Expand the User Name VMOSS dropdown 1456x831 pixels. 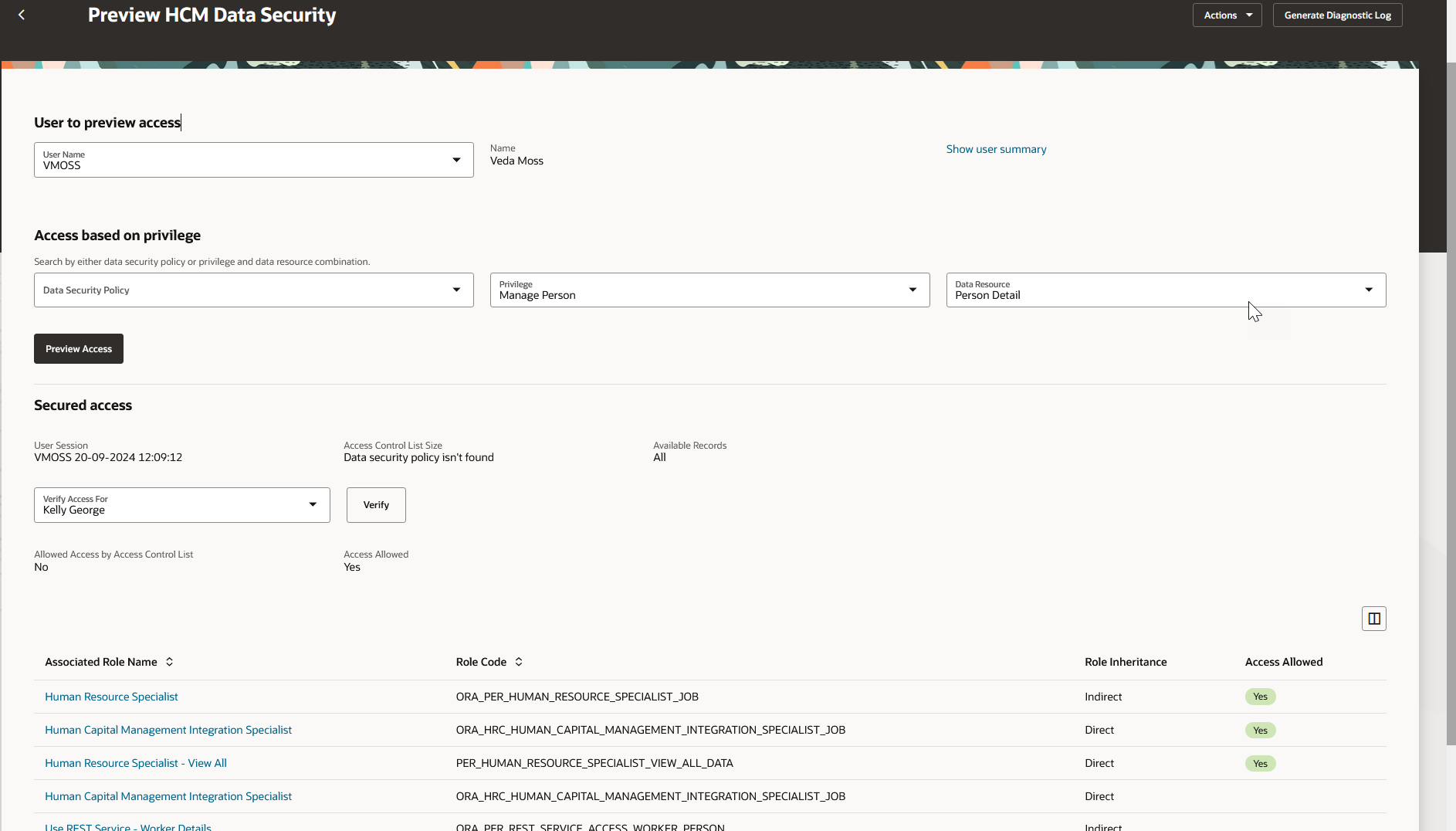tap(456, 160)
